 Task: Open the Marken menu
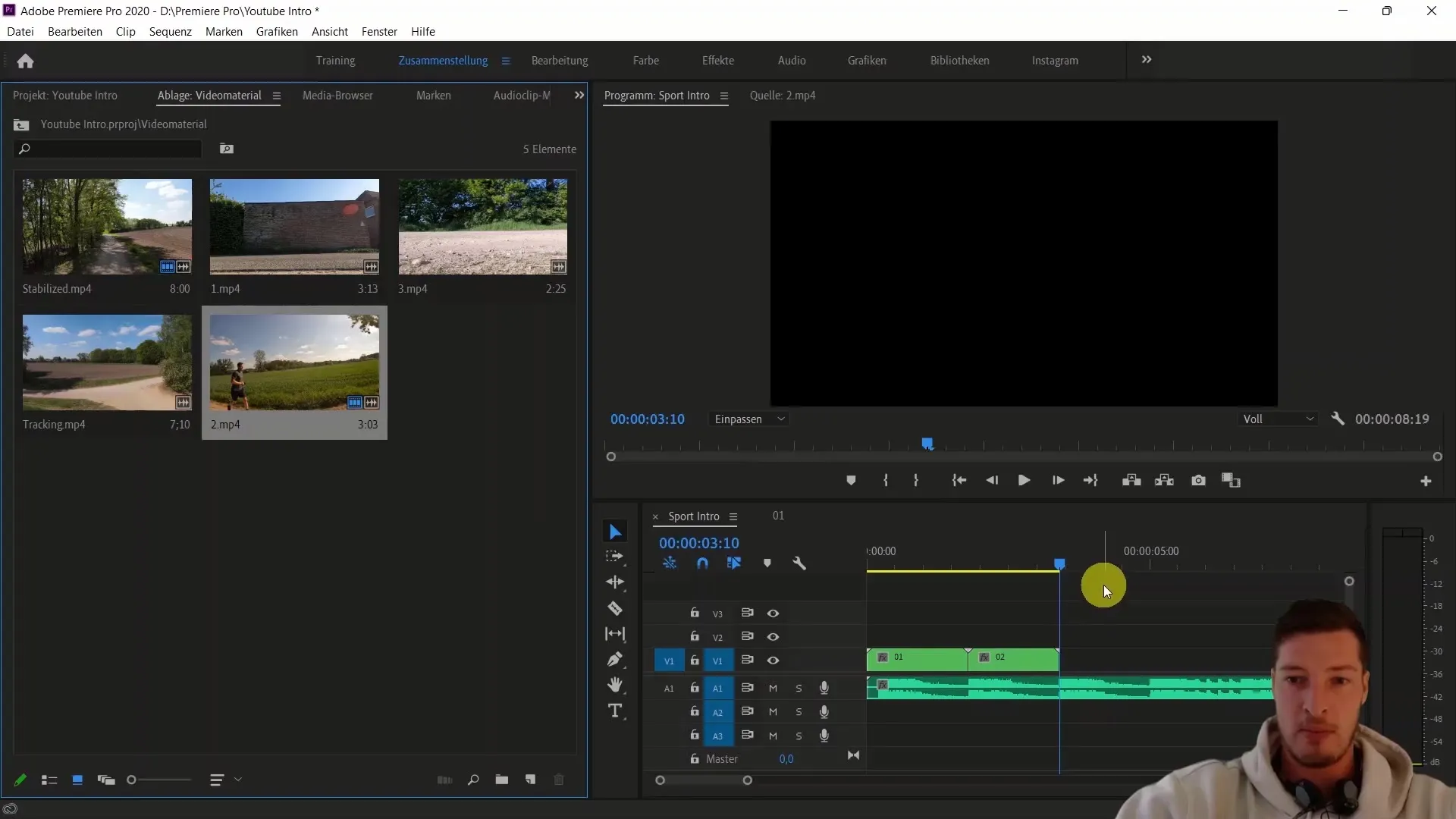tap(224, 32)
